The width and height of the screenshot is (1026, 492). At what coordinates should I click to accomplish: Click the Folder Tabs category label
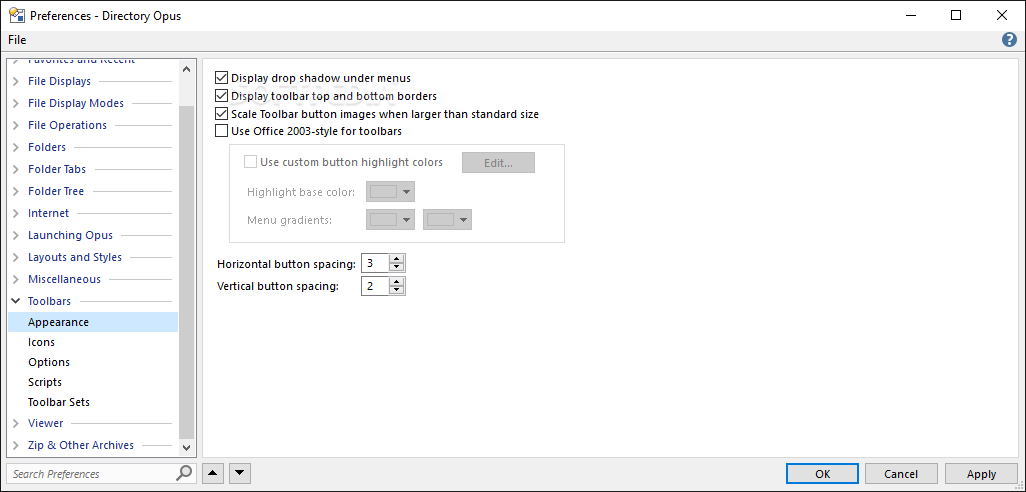tap(57, 169)
